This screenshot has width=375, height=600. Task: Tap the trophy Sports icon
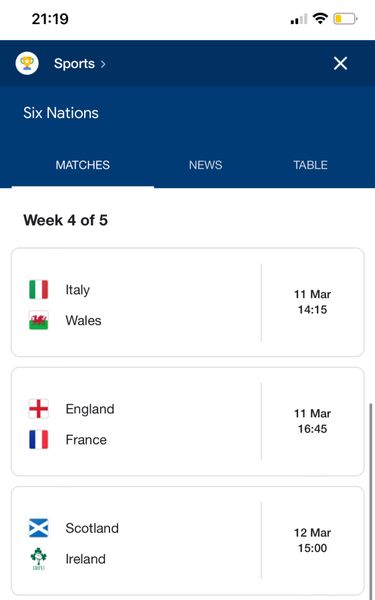(27, 63)
